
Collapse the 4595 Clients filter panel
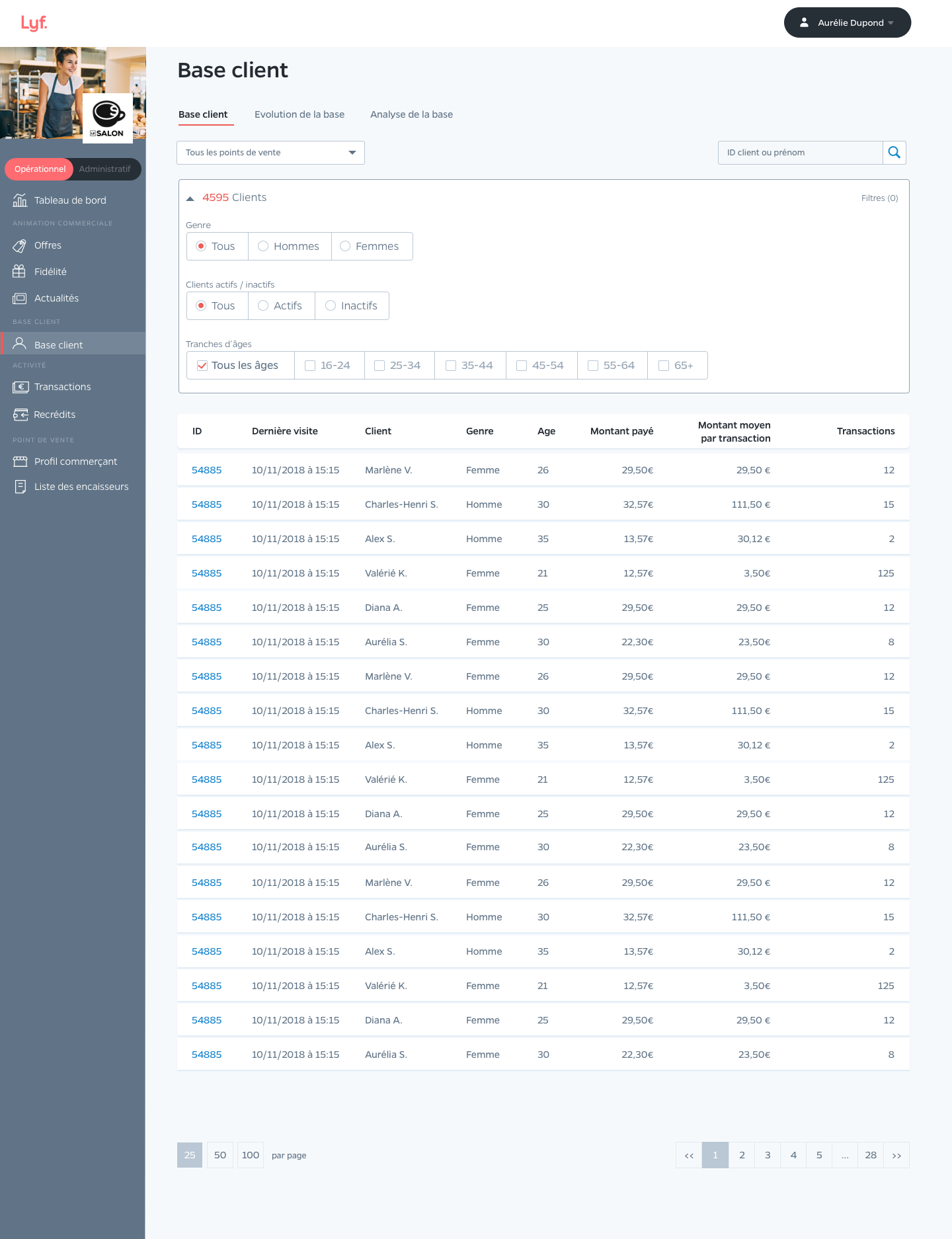point(190,198)
